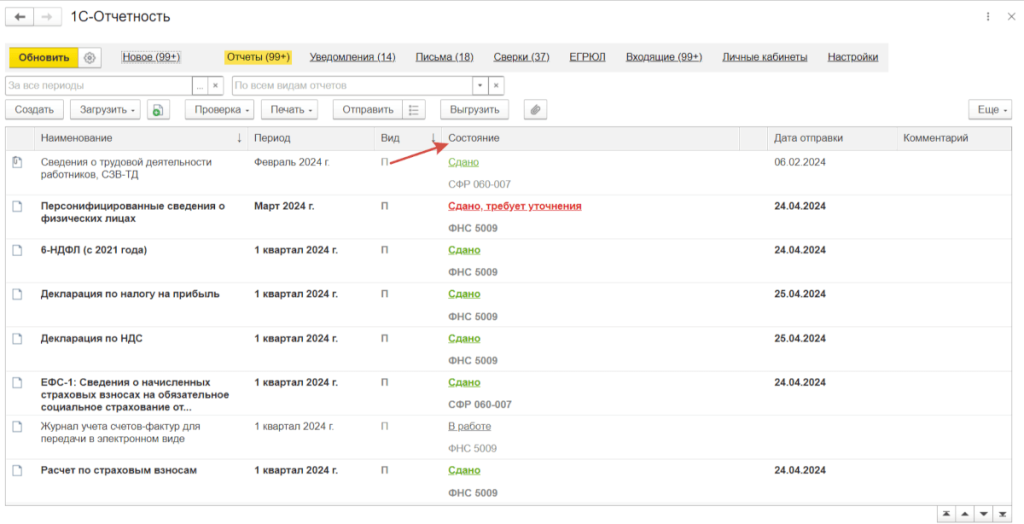Open the report type filter dropdown
The height and width of the screenshot is (524, 1024).
pos(479,86)
